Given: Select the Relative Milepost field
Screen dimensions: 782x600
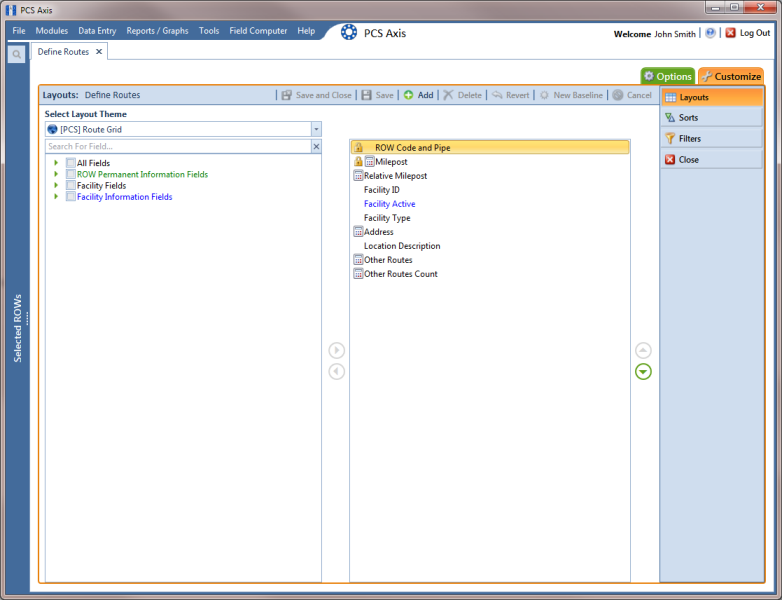Looking at the screenshot, I should tap(490, 176).
